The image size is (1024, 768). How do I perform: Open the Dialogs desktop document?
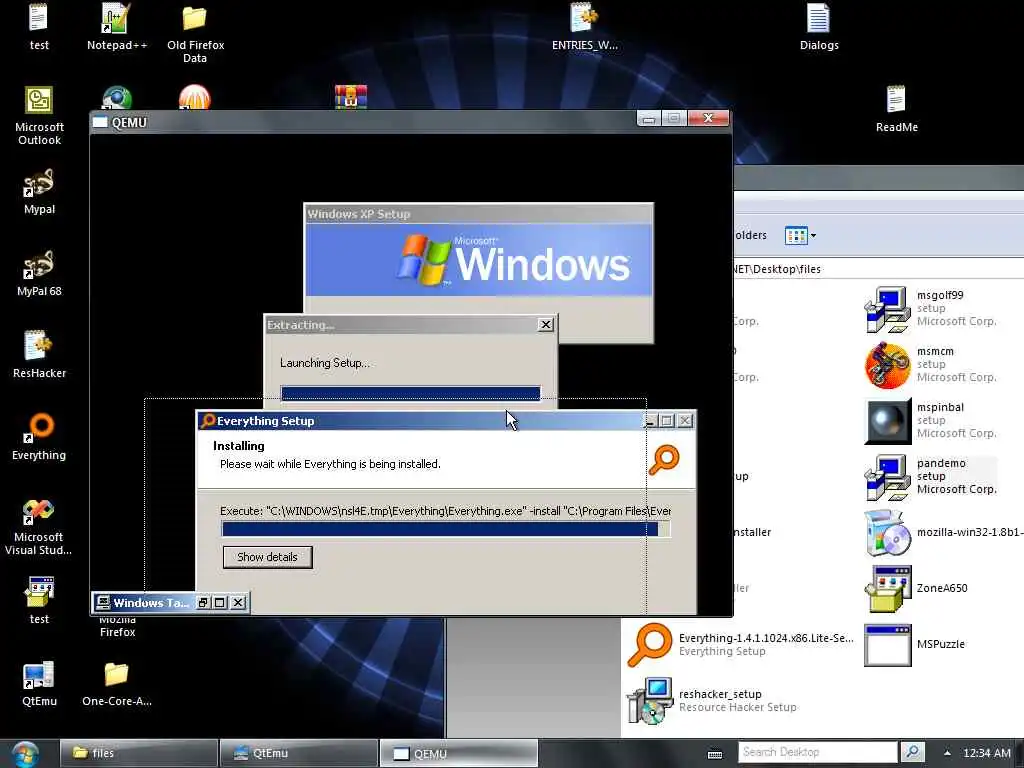pos(818,26)
